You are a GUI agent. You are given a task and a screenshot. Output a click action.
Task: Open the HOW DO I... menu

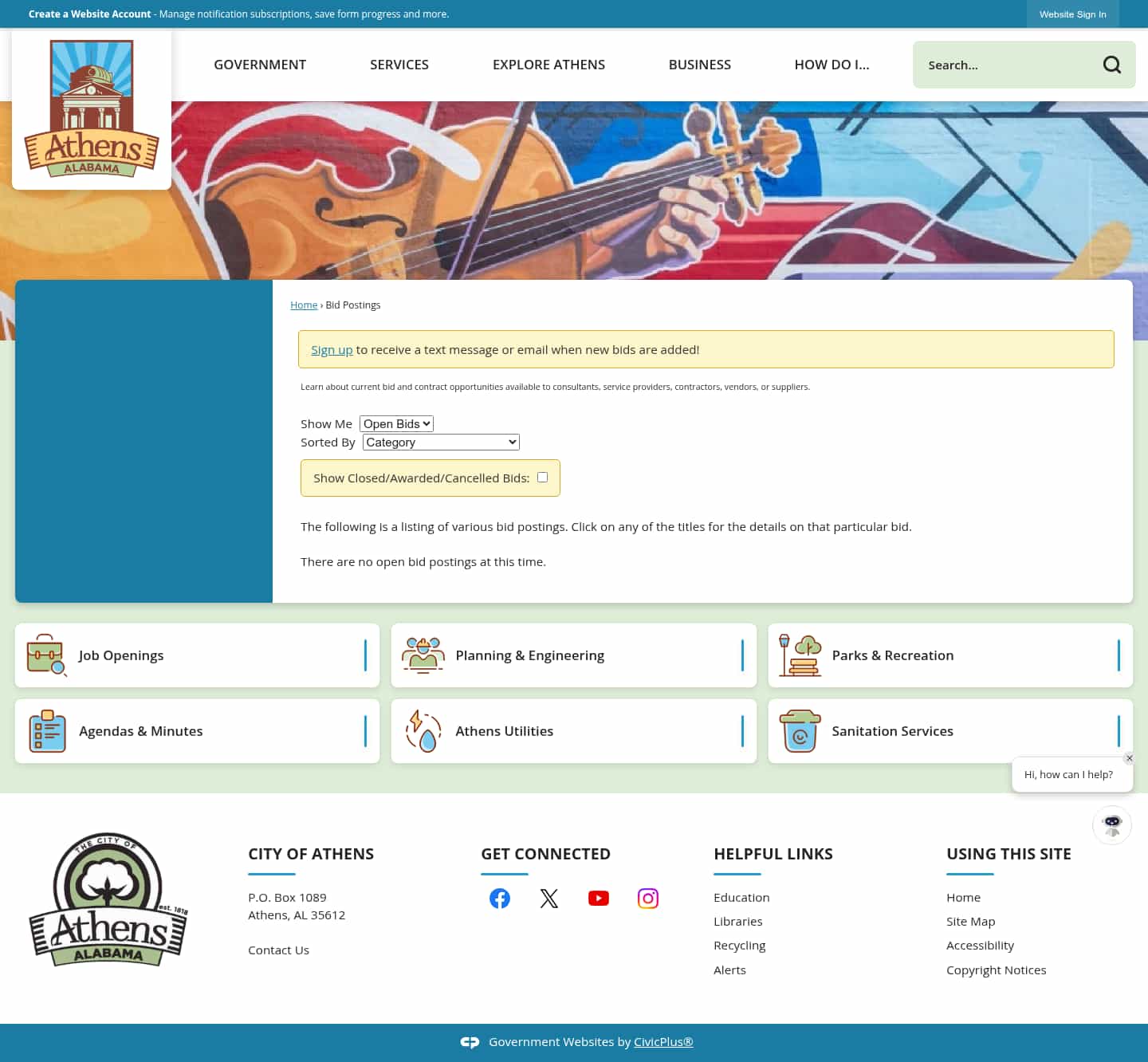point(832,65)
